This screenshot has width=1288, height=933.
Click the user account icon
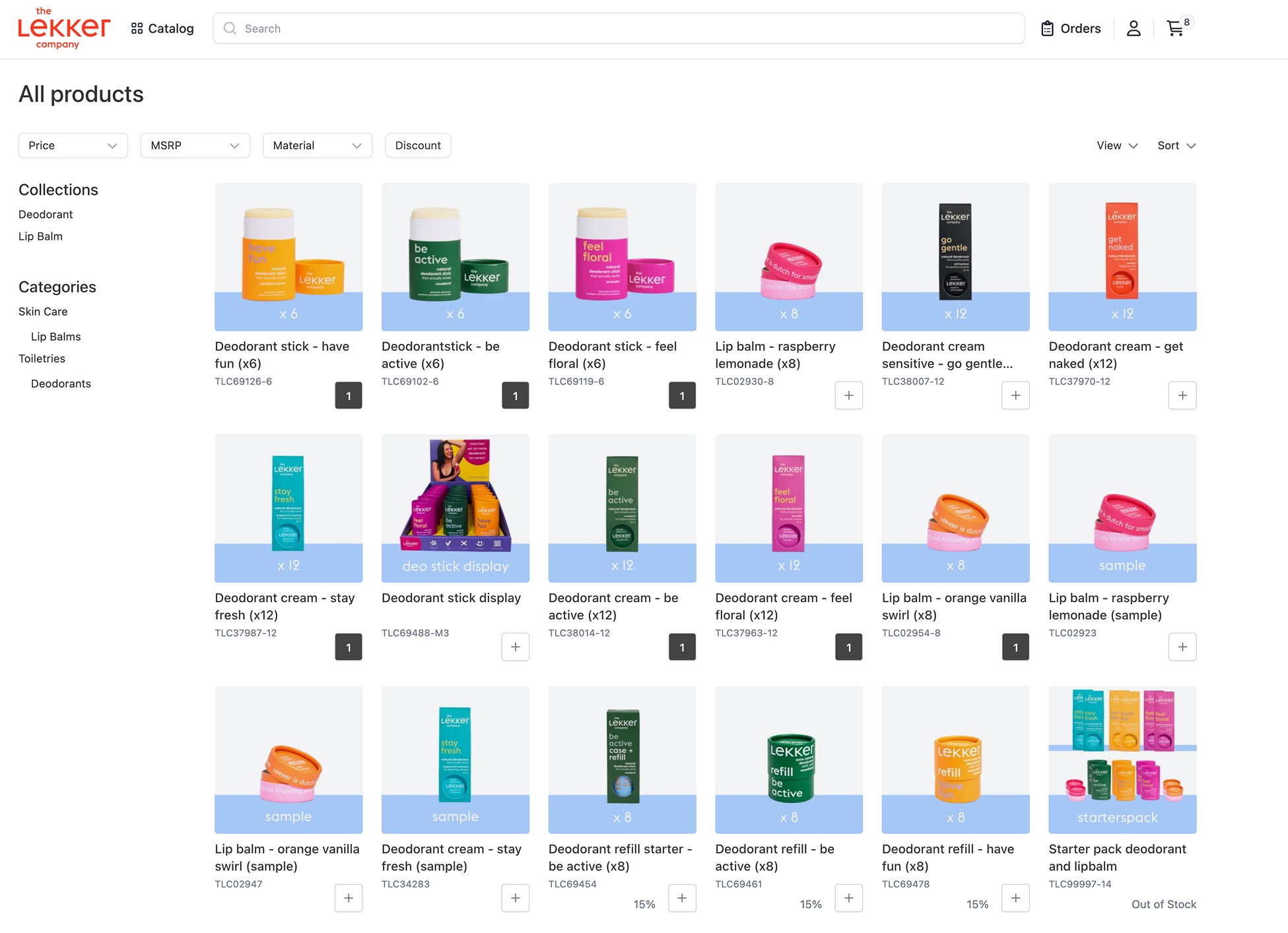pyautogui.click(x=1134, y=28)
